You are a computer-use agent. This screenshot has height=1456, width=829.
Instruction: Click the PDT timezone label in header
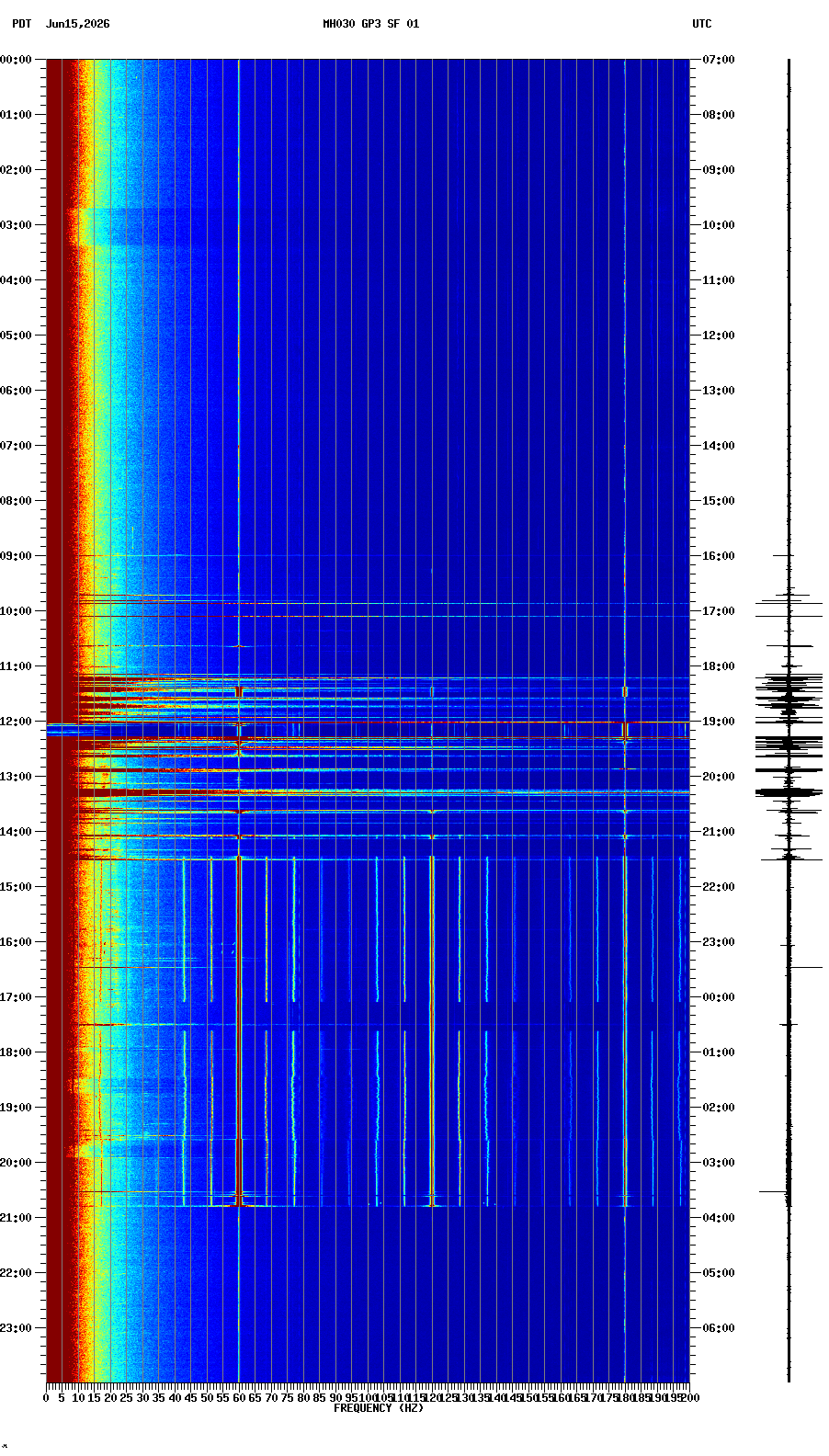coord(21,24)
